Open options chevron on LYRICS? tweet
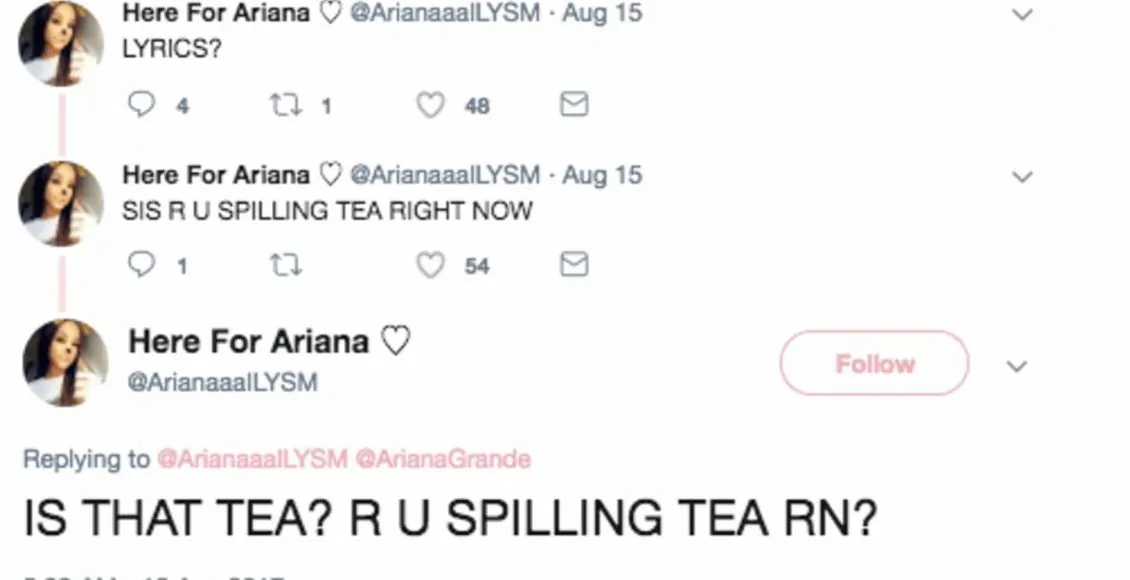This screenshot has height=580, width=1130. point(1022,16)
